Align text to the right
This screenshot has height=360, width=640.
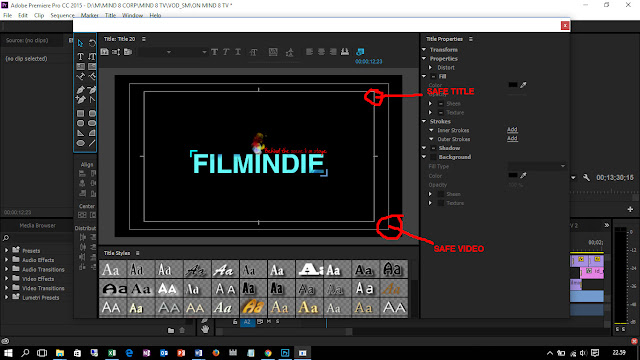(x=333, y=52)
